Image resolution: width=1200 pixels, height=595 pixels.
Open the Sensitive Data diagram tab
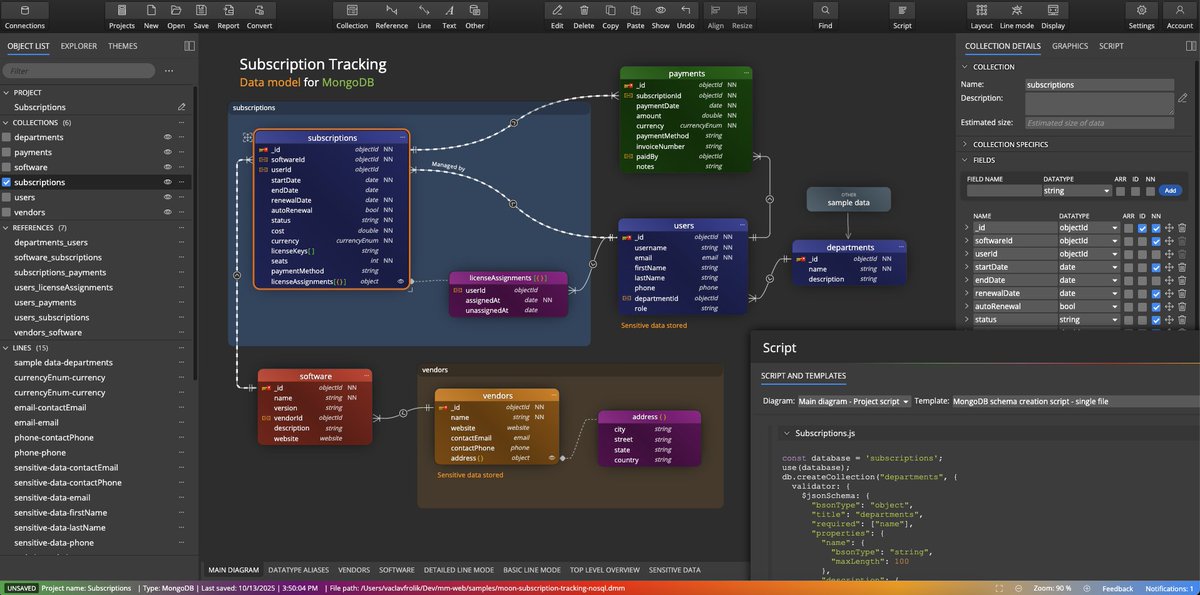674,569
